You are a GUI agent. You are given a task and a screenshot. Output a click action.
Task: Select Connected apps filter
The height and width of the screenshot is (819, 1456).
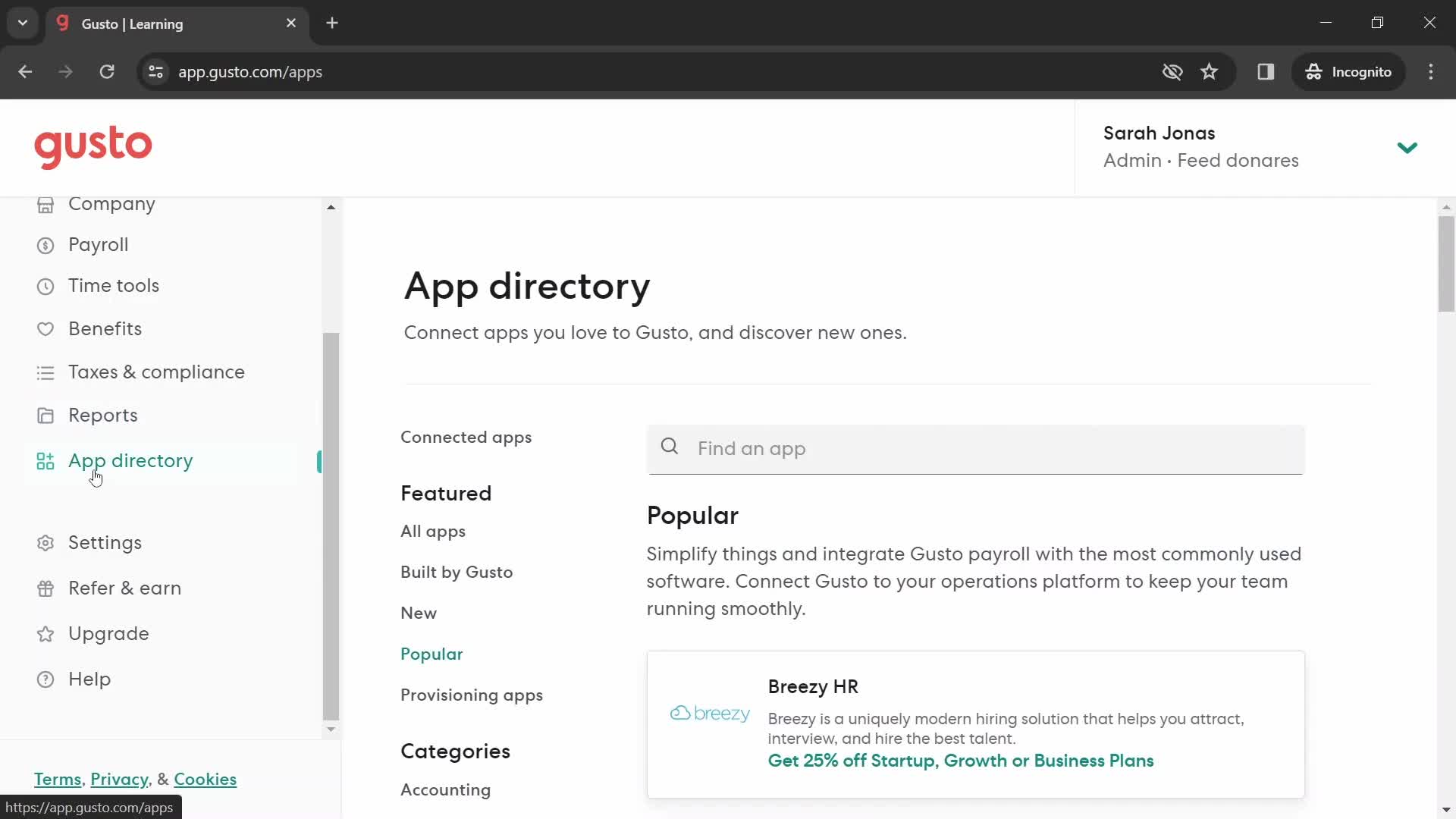click(466, 438)
